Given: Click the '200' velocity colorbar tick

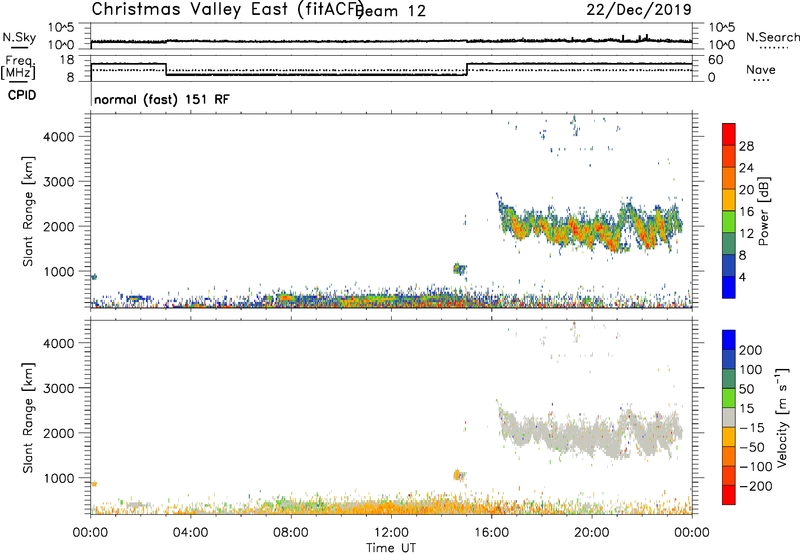Looking at the screenshot, I should tap(751, 350).
